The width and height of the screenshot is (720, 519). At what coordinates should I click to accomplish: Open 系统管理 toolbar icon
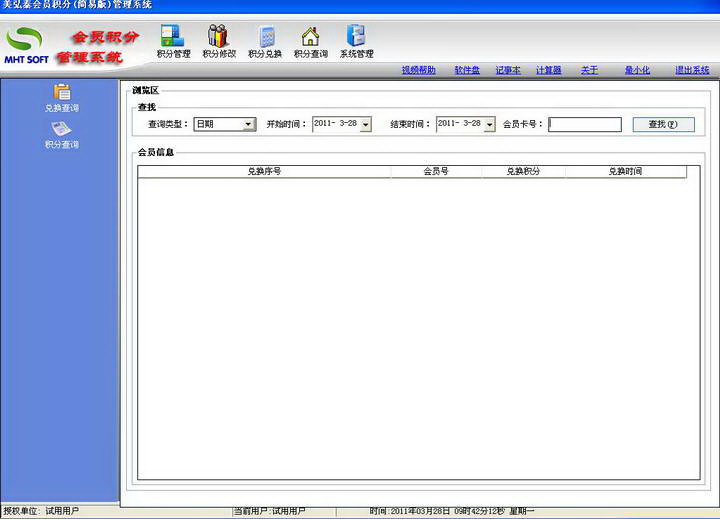coord(357,41)
